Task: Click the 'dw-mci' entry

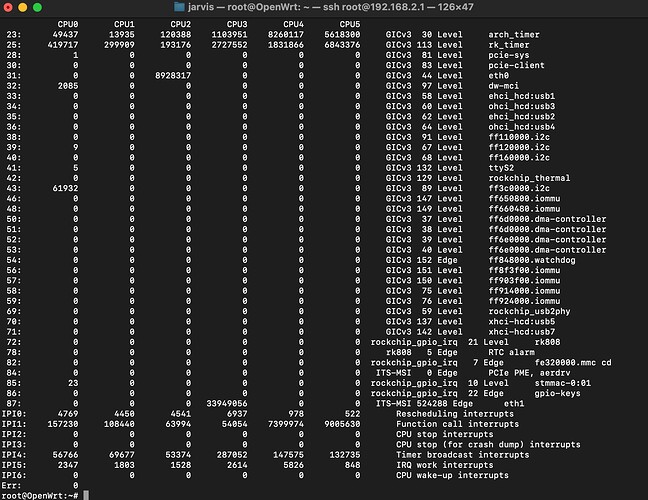Action: 503,86
